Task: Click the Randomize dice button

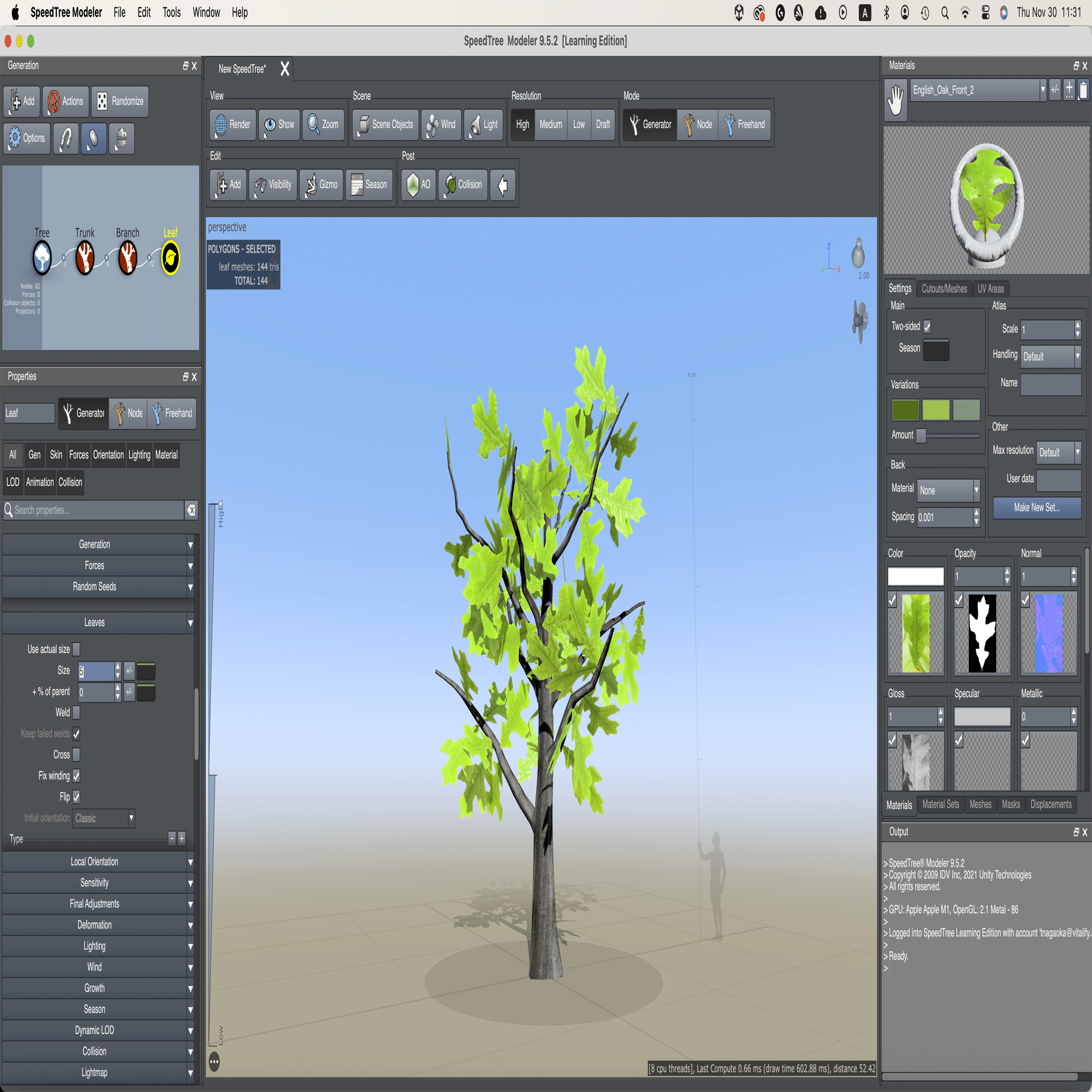Action: 120,101
